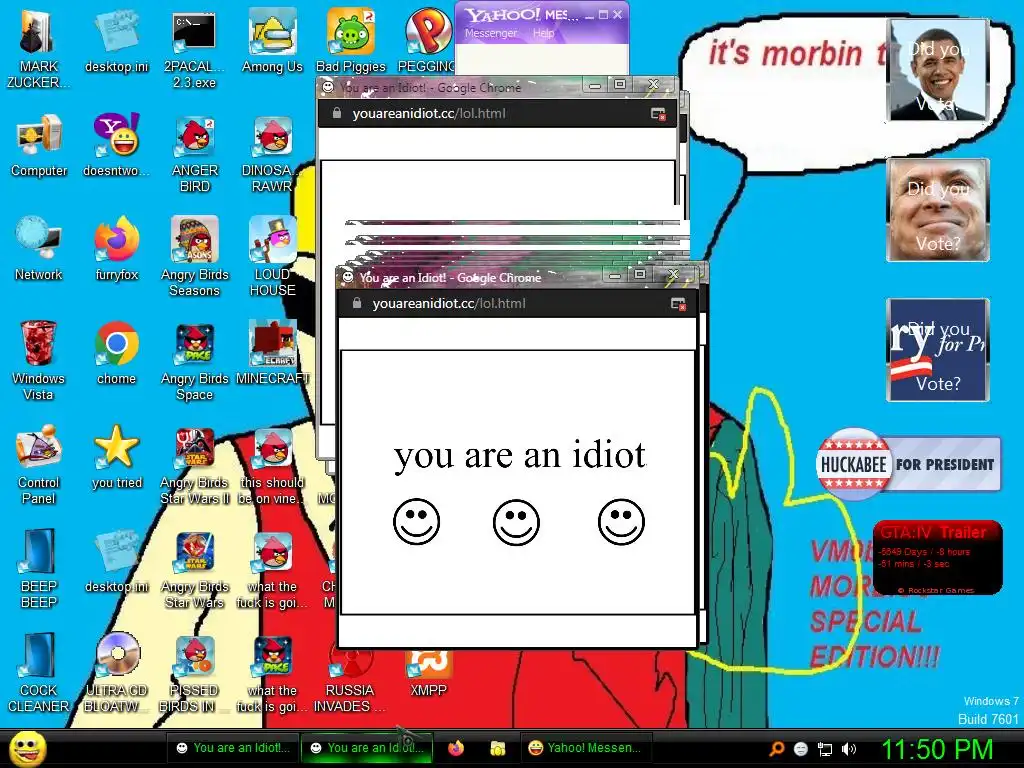The height and width of the screenshot is (768, 1024).
Task: Launch the ANGER BIRD shortcut
Action: (x=195, y=153)
